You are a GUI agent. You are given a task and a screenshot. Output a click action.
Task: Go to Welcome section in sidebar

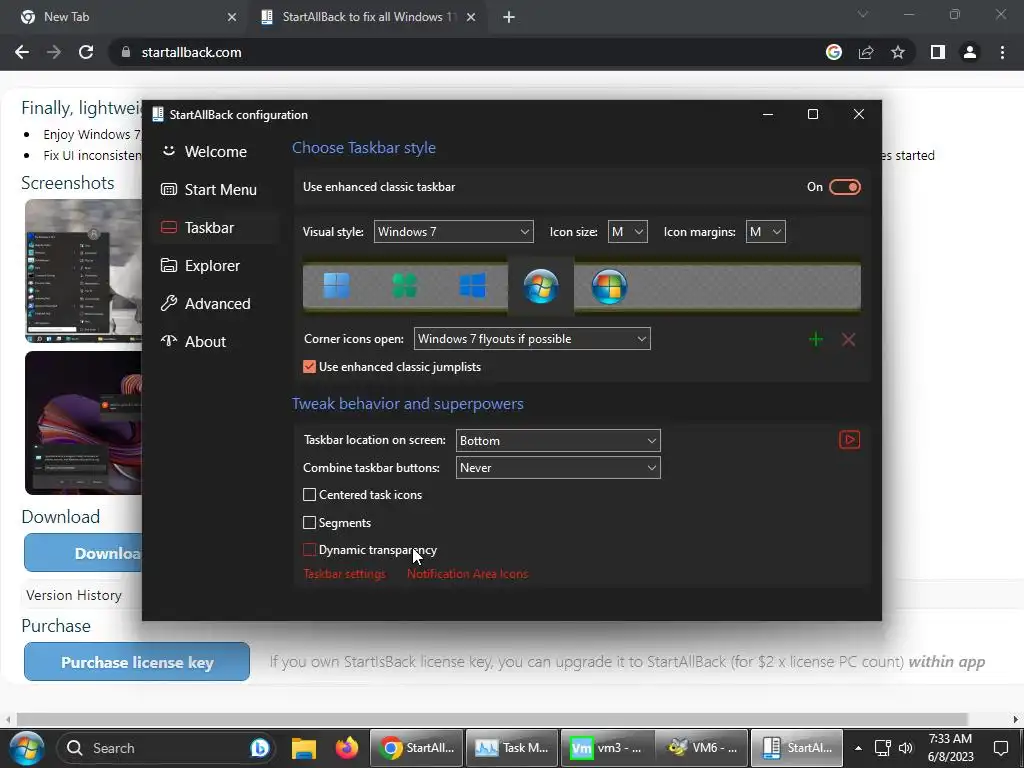[x=215, y=152]
